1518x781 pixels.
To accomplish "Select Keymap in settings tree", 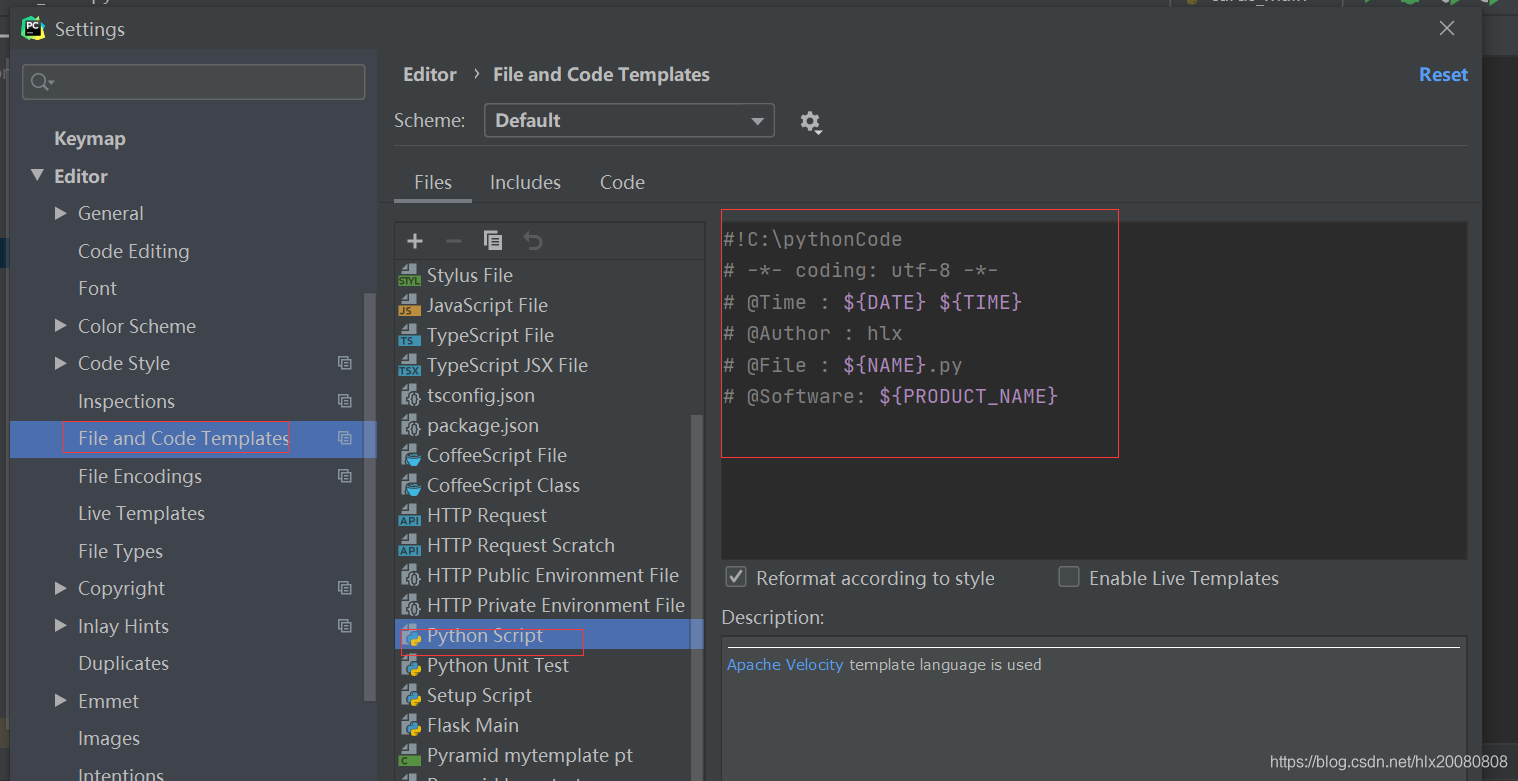I will pyautogui.click(x=90, y=138).
